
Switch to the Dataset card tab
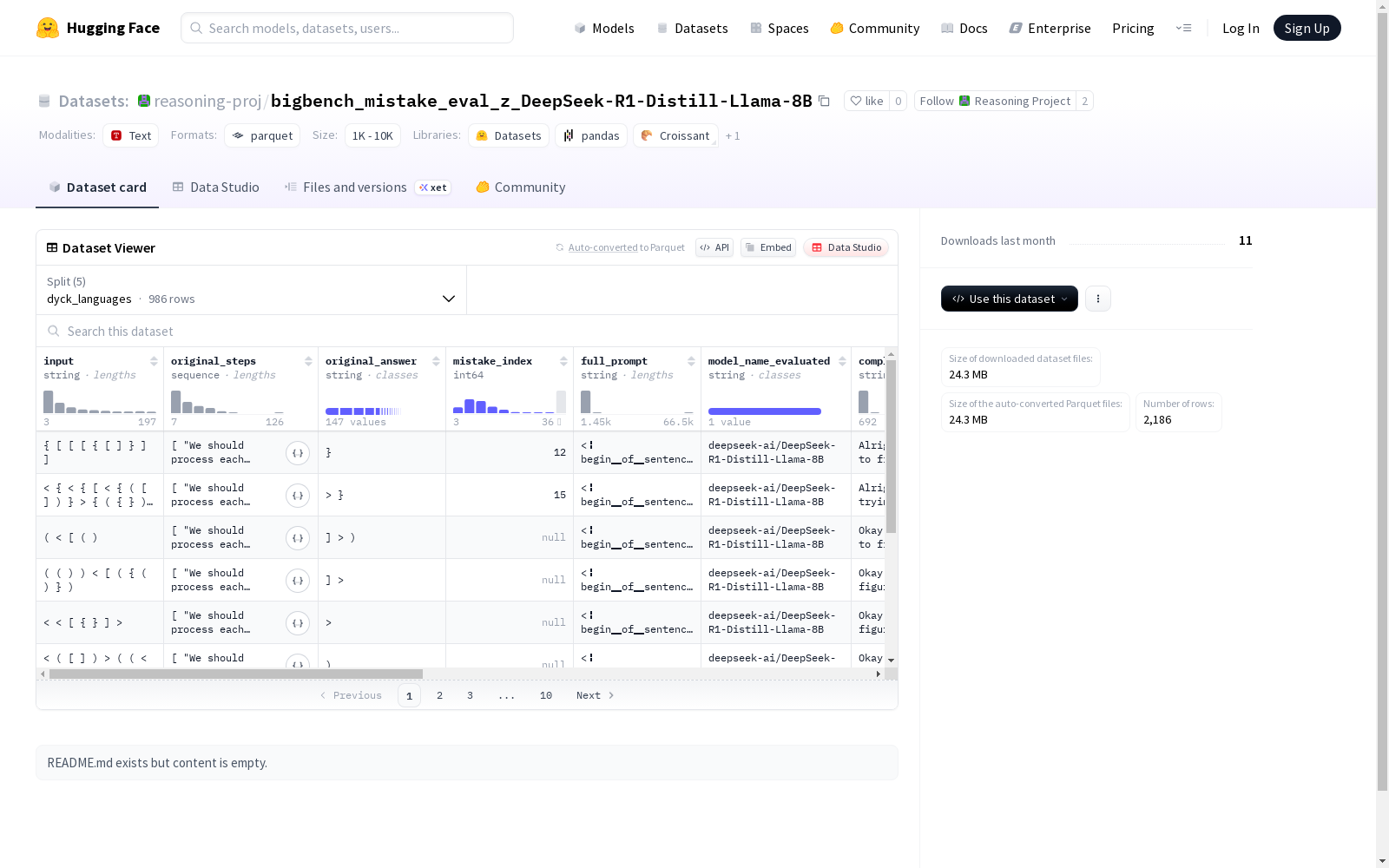(x=97, y=187)
